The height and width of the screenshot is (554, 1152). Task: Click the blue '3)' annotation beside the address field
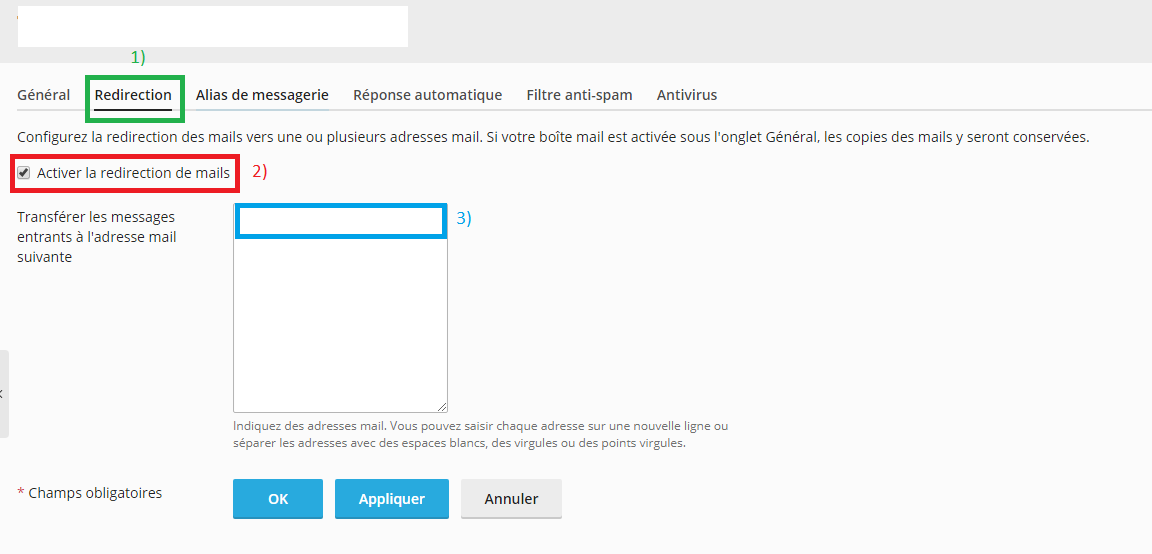point(464,218)
